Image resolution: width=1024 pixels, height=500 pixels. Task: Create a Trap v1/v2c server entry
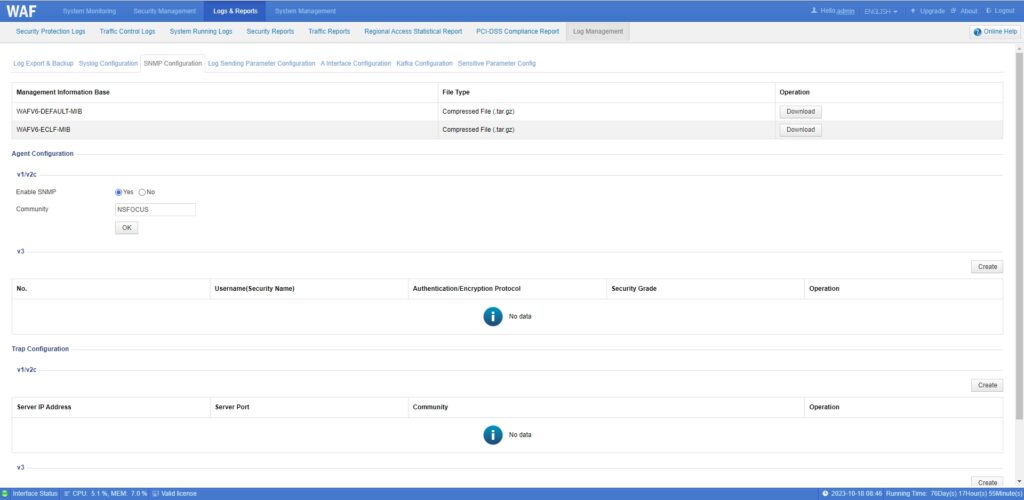click(x=987, y=385)
